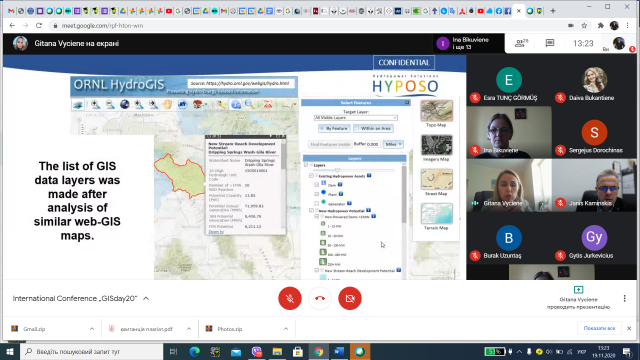The height and width of the screenshot is (360, 640).
Task: Open more options three-dot menu
Action: pyautogui.click(x=624, y=298)
